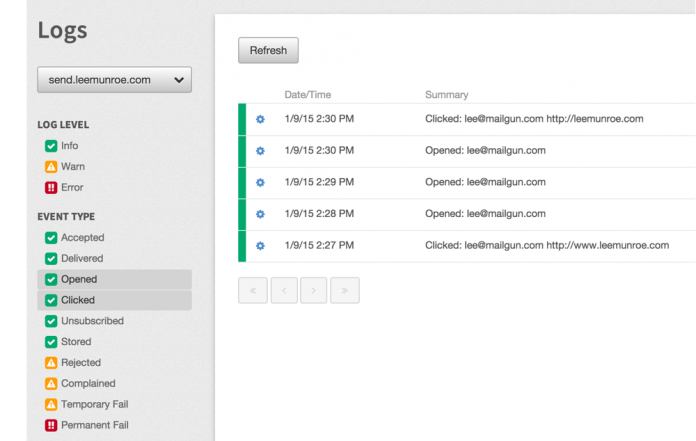
Task: Go to the previous page arrow
Action: (x=283, y=291)
